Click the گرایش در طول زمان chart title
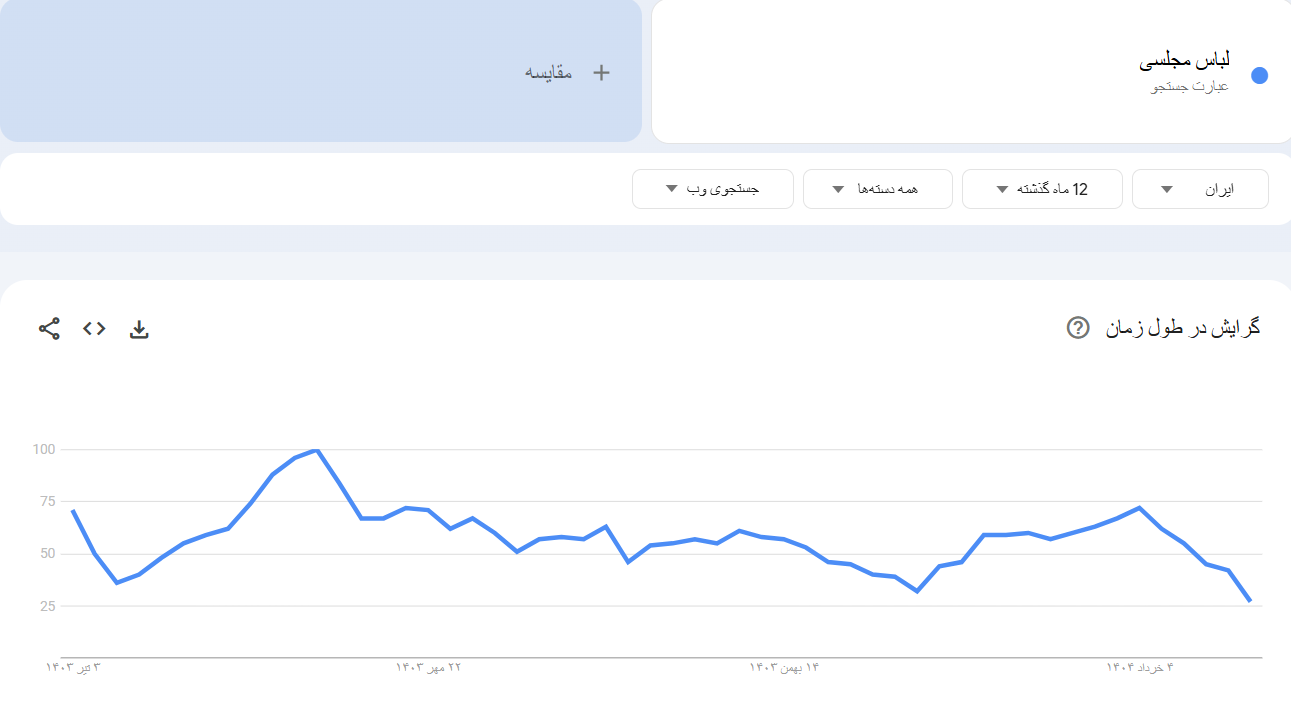 pos(1182,328)
